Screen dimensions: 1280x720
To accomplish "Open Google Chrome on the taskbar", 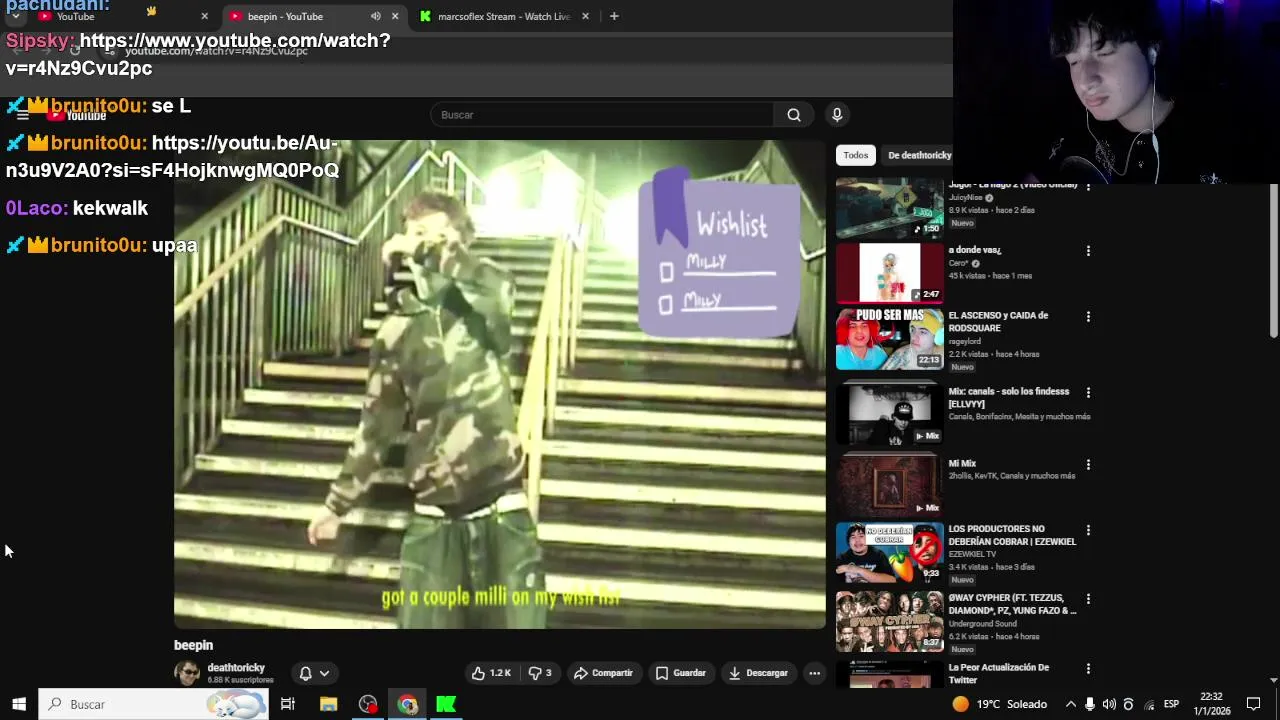I will 407,704.
